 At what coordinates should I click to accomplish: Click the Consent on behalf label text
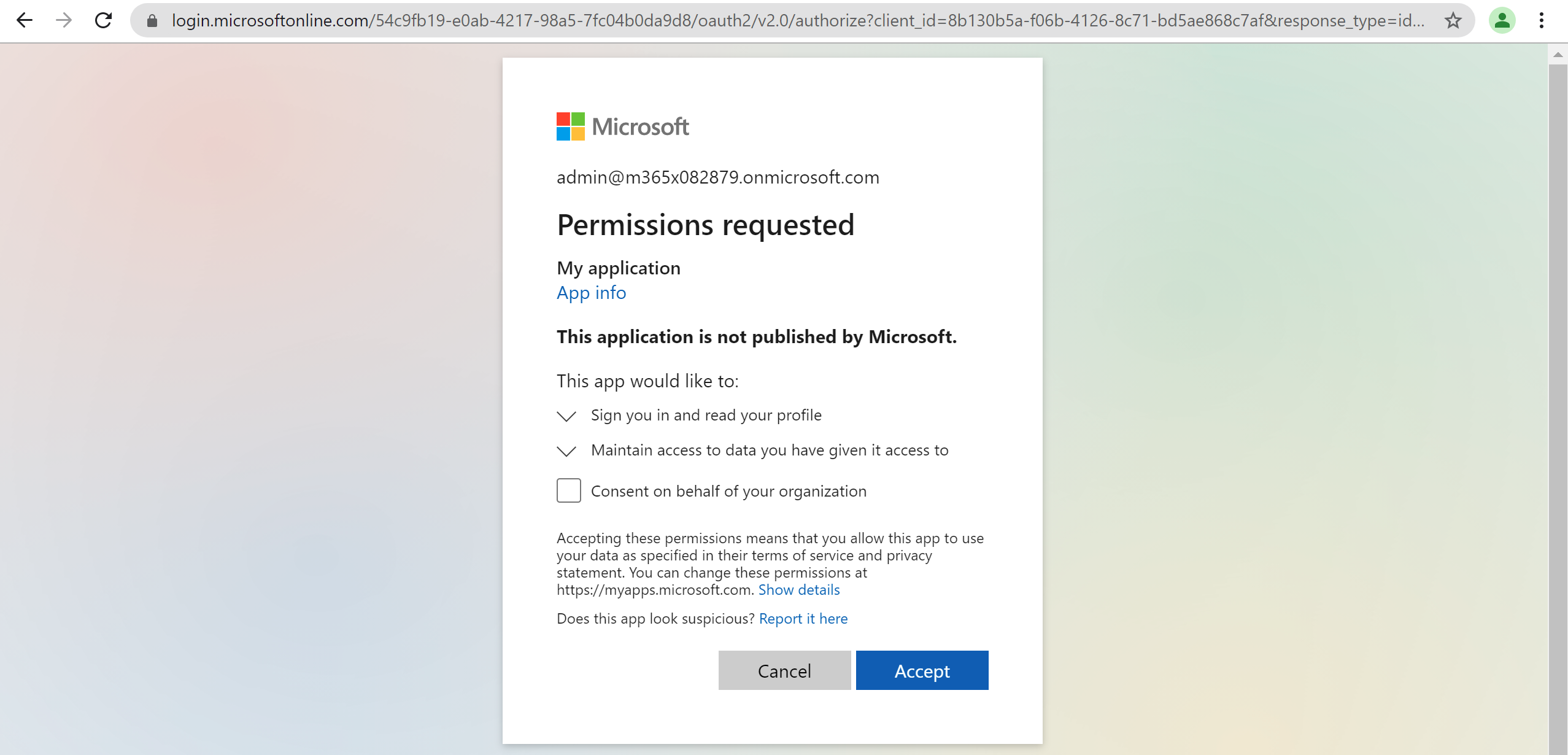pos(728,491)
